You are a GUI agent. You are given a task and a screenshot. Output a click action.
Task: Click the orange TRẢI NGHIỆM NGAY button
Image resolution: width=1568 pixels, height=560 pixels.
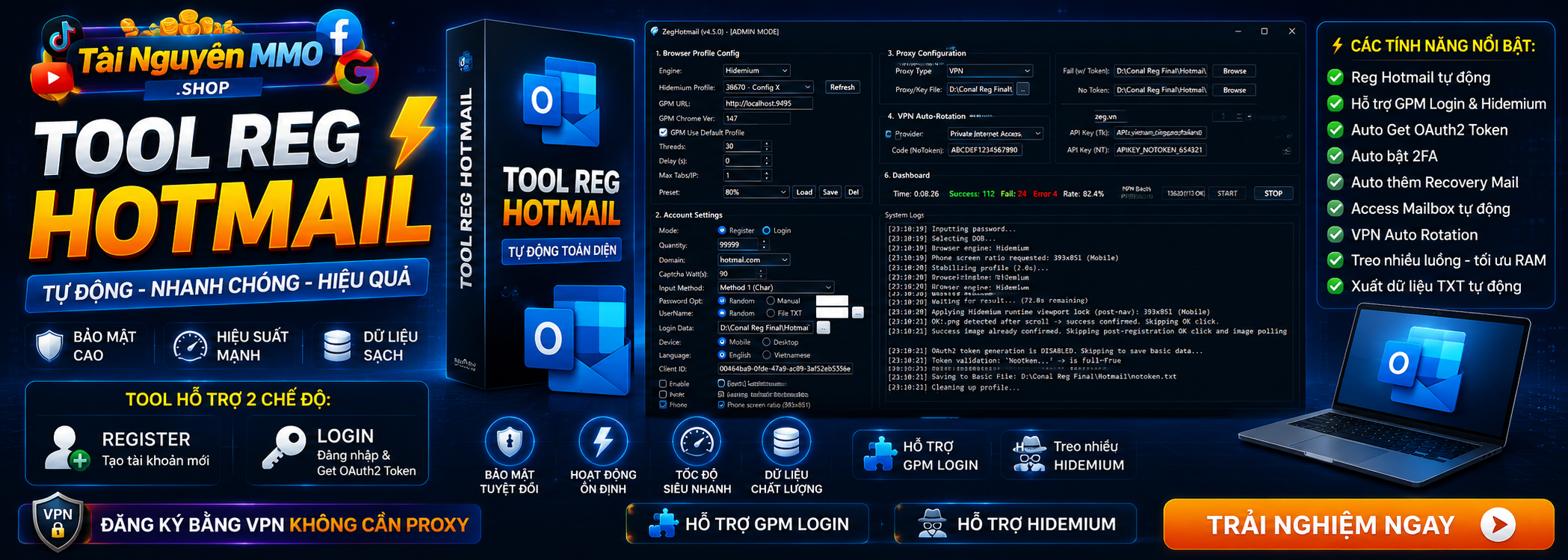tap(1359, 525)
